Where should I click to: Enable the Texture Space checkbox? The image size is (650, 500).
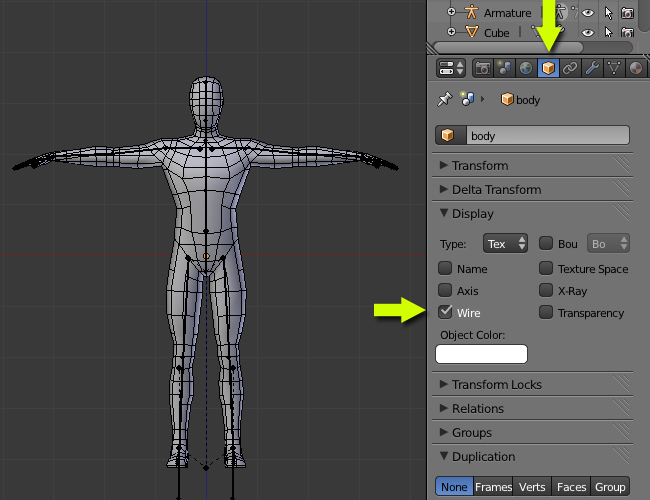546,268
